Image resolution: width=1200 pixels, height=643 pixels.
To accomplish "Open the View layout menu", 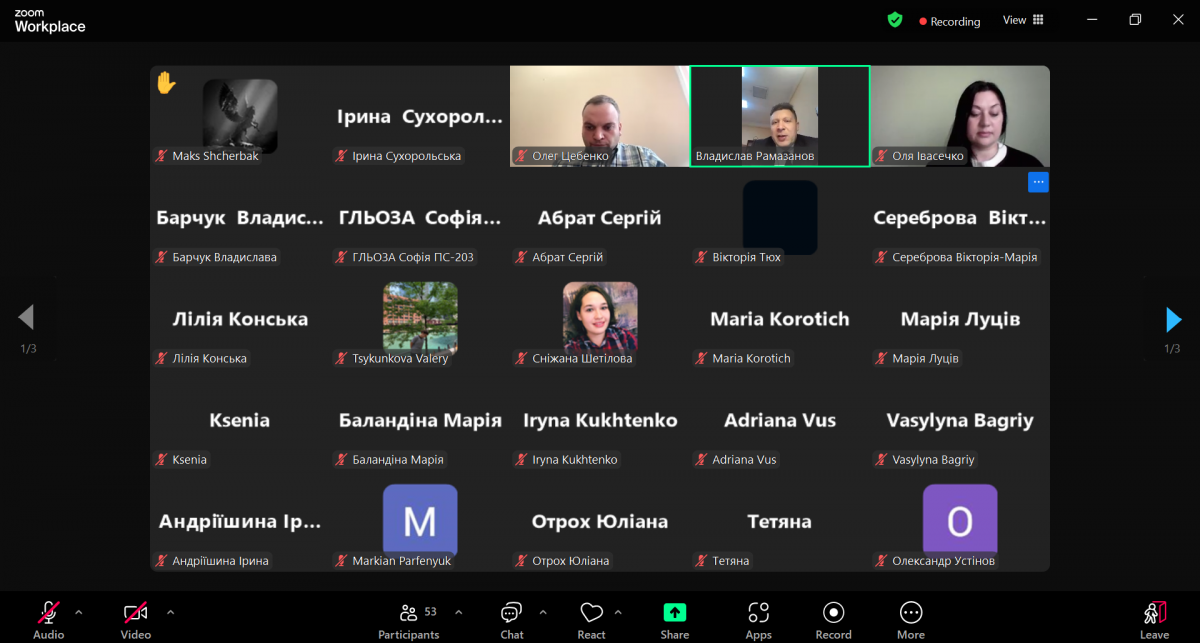I will point(1023,20).
